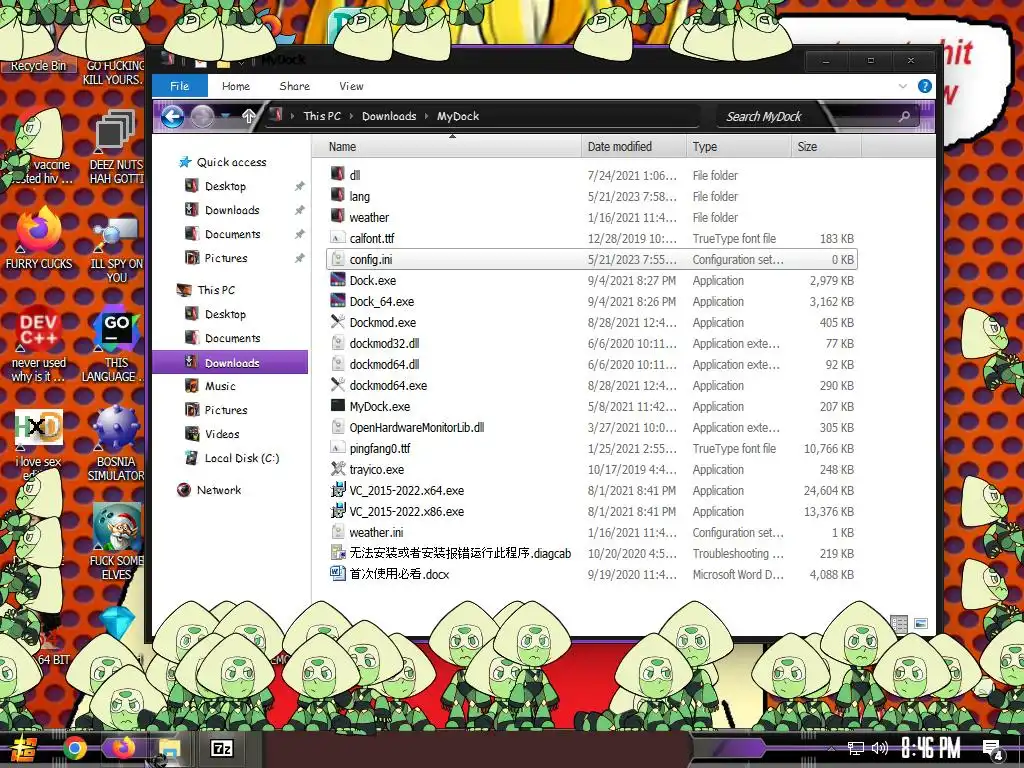This screenshot has height=768, width=1024.
Task: Select calfont.ttf font file icon
Action: (338, 238)
